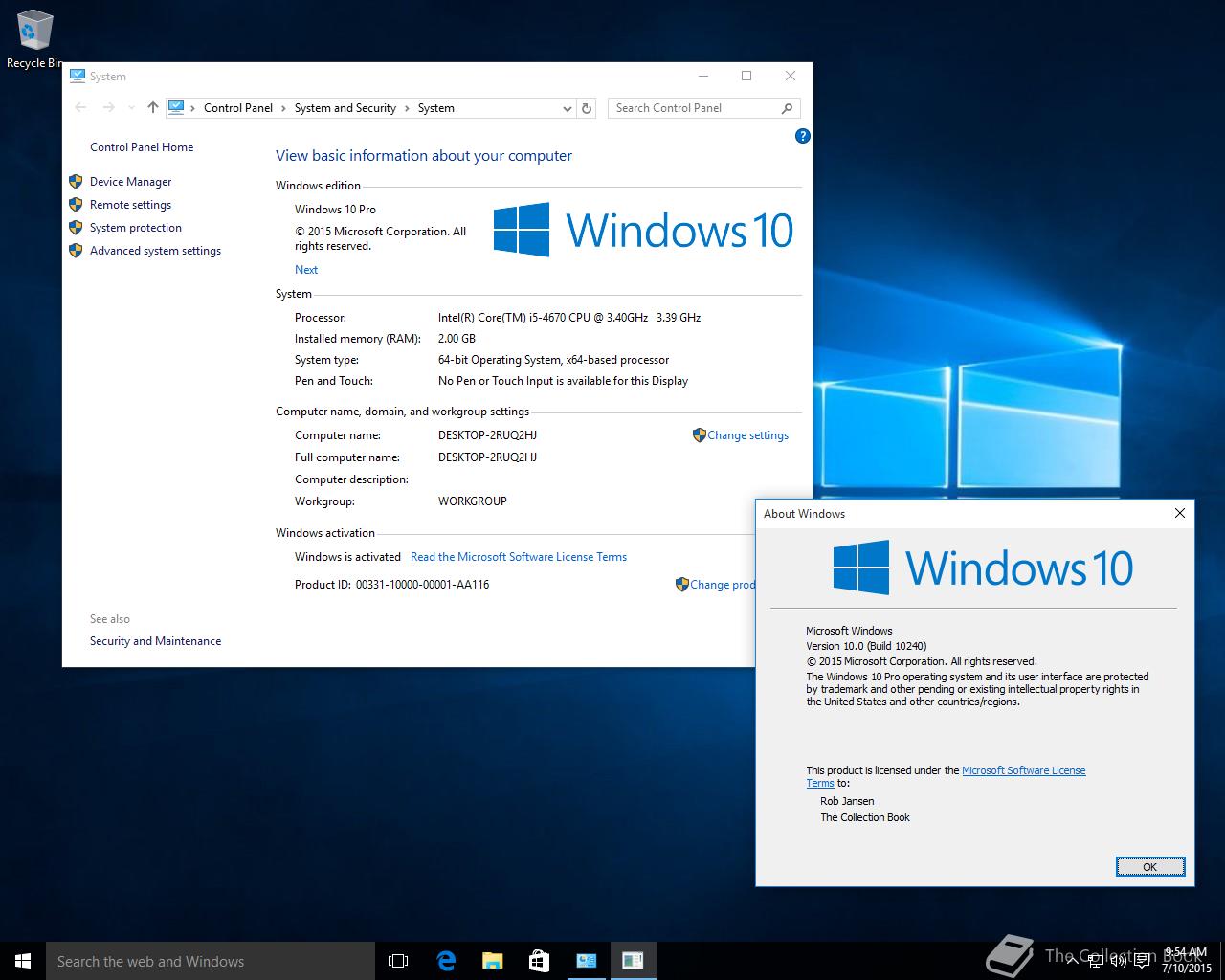Open Control Panel Home link
Image resolution: width=1225 pixels, height=980 pixels.
[142, 147]
